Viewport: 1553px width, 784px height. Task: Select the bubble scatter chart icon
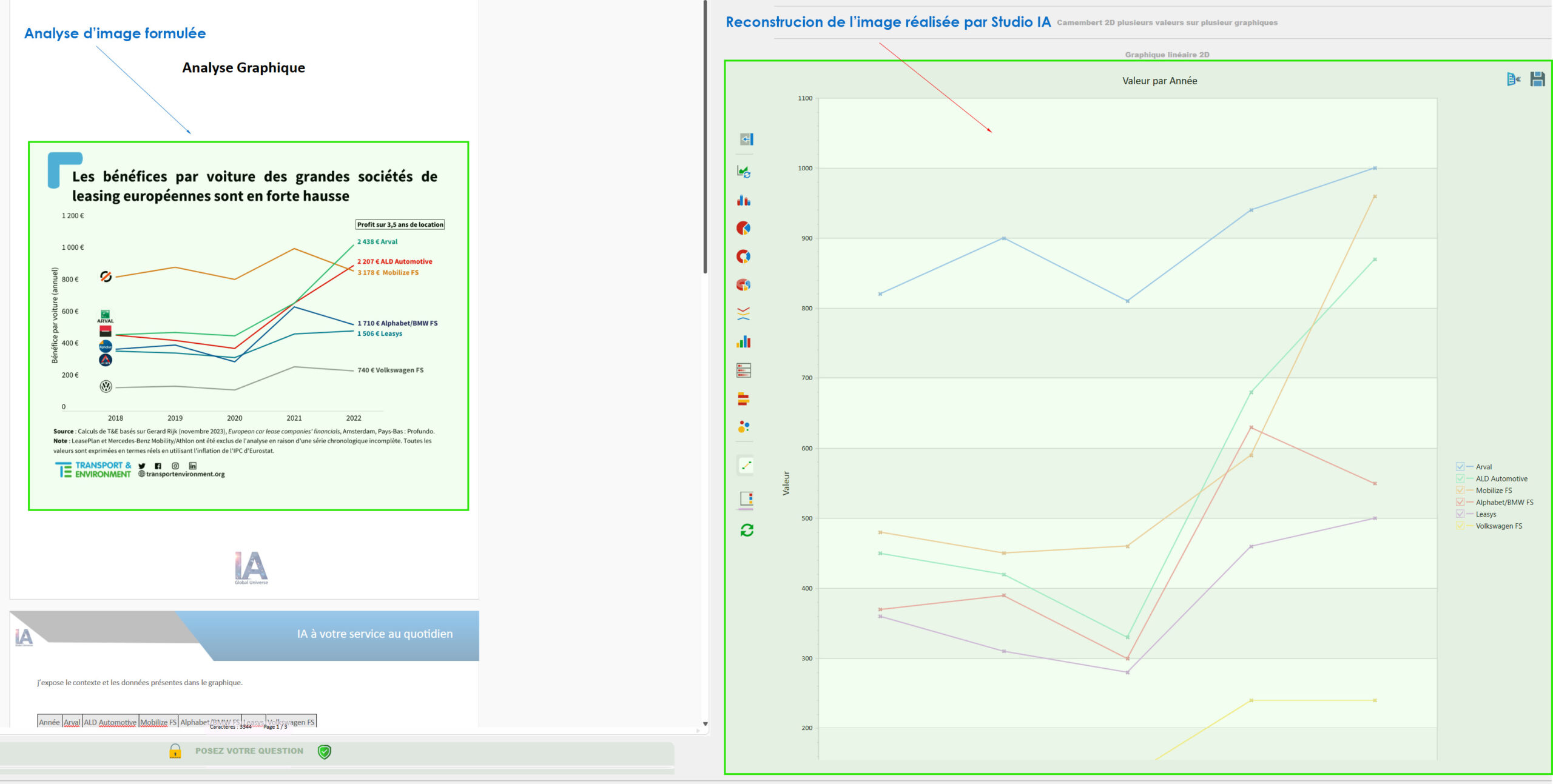[x=744, y=427]
